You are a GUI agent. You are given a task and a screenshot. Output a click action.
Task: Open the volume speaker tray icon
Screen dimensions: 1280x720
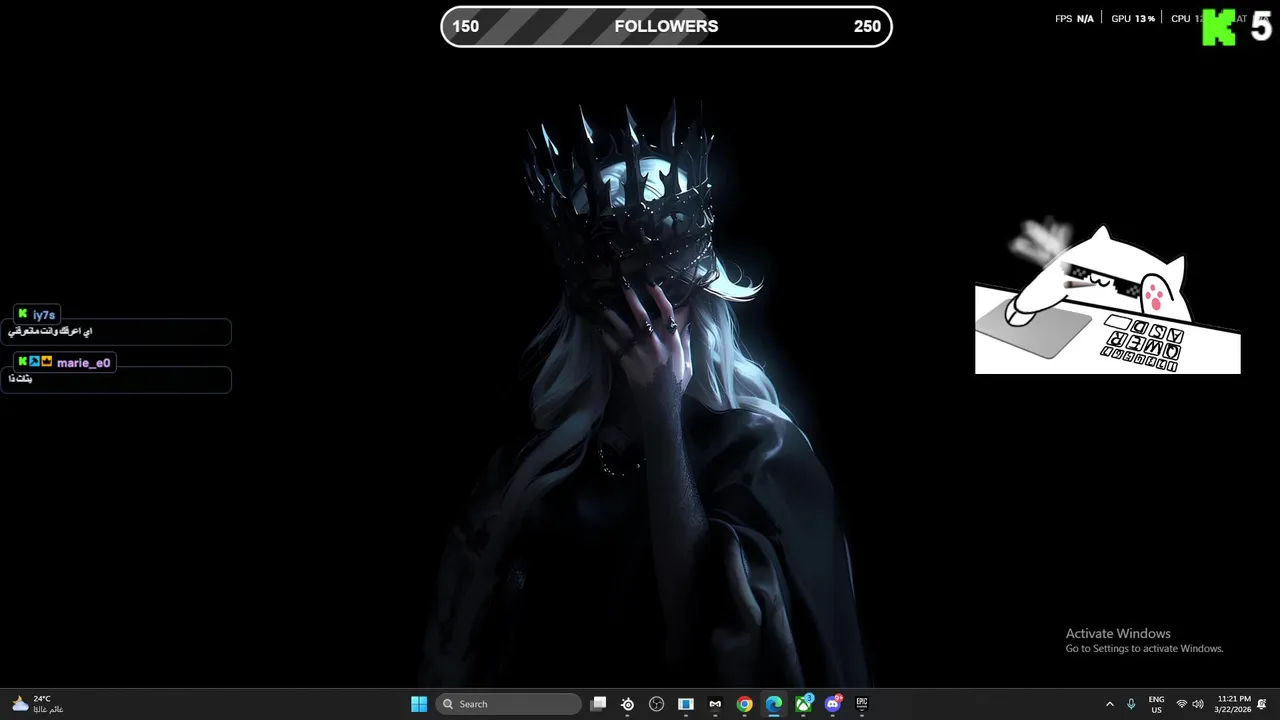[1198, 704]
